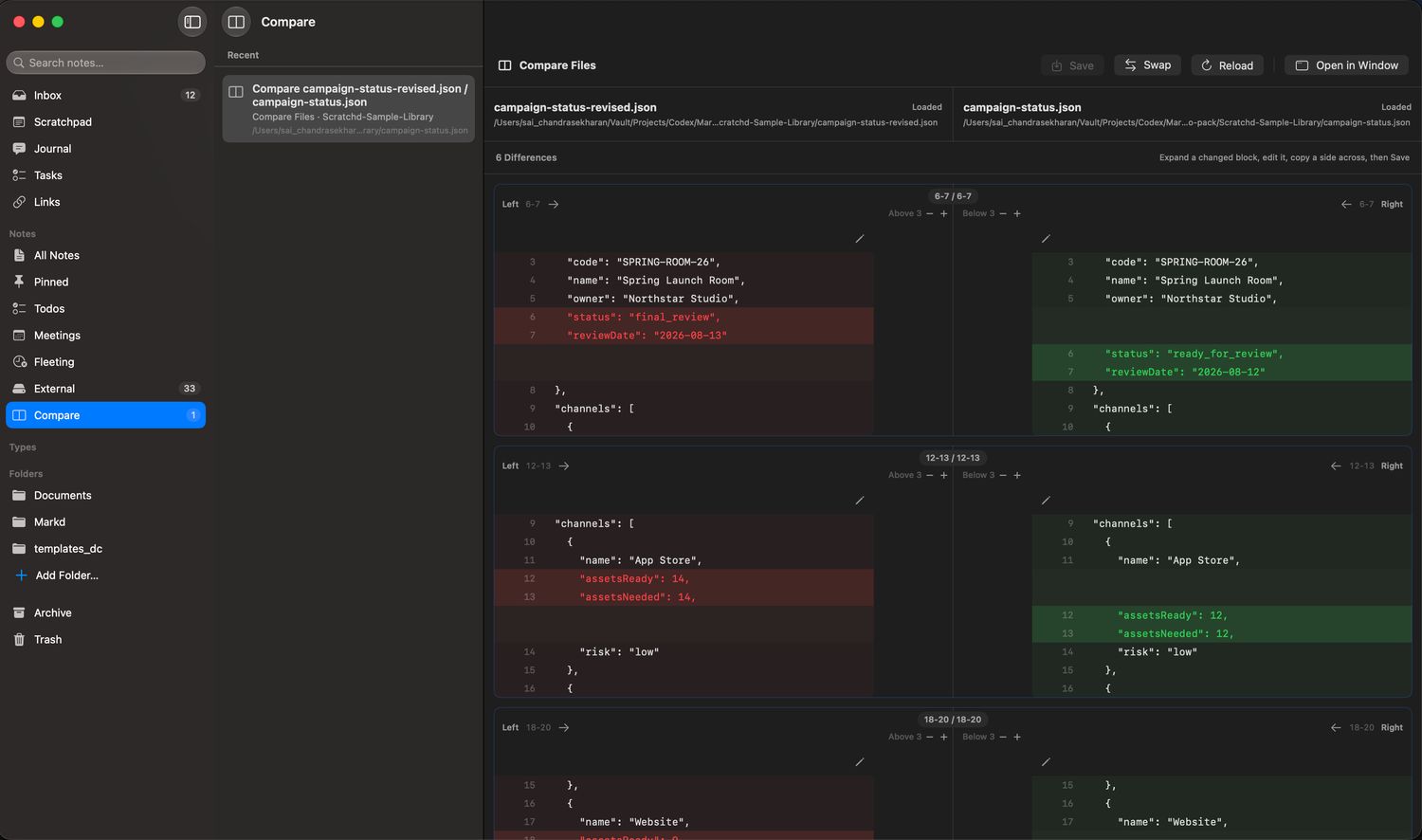Copy right block 18-20 to the left
This screenshot has height=840, width=1422.
point(1336,728)
